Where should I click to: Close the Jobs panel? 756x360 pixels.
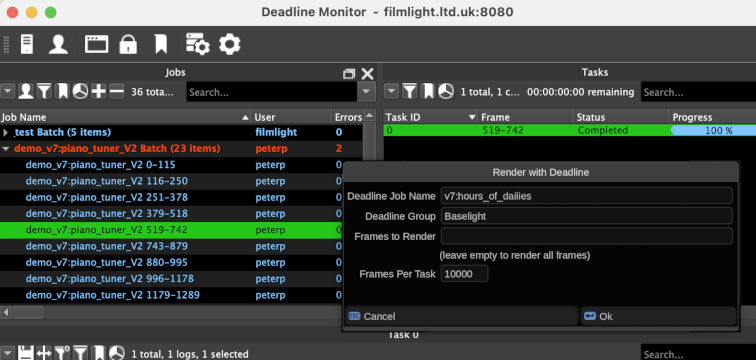[x=367, y=74]
